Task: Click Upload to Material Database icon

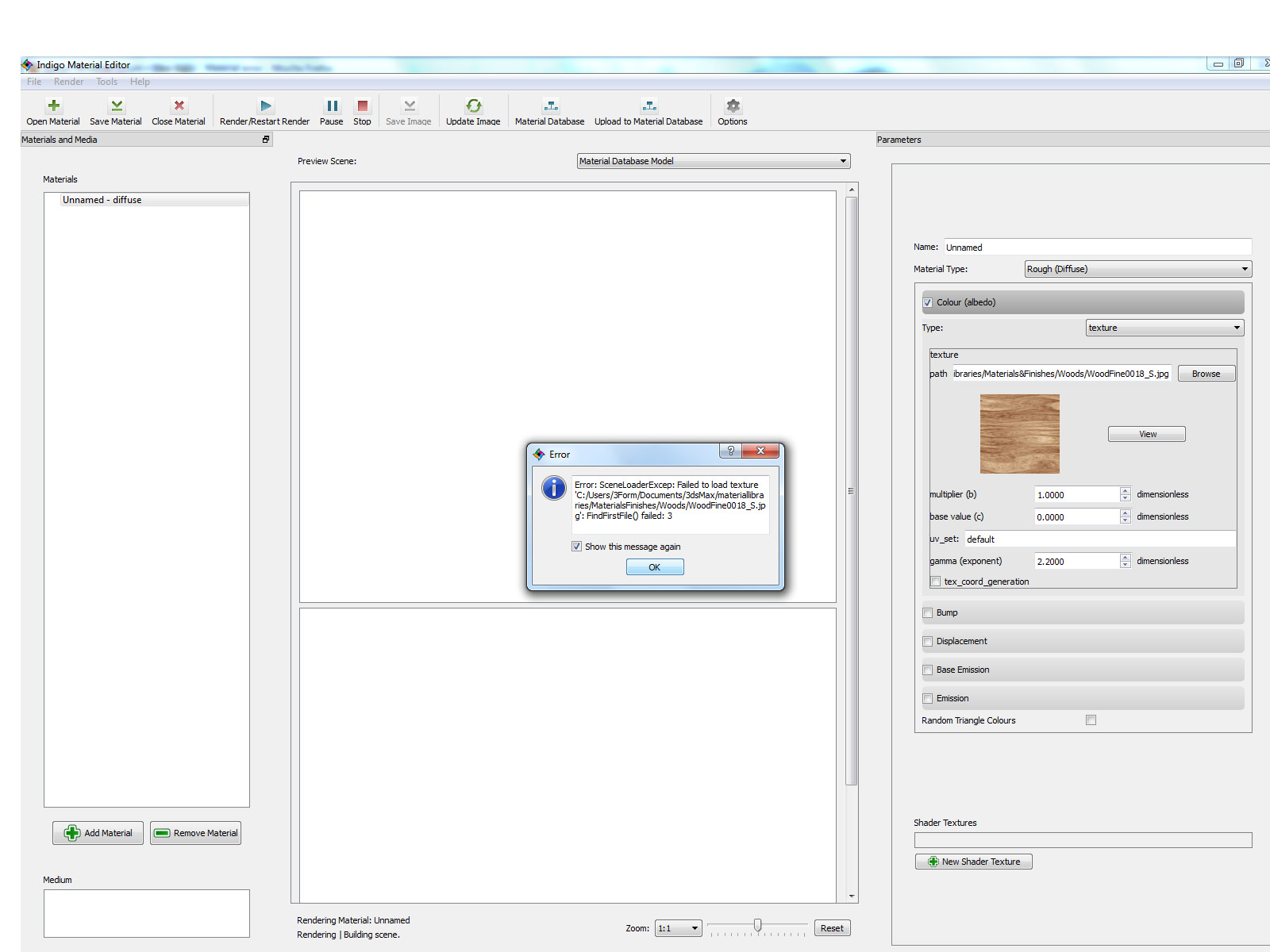Action: coord(648,106)
